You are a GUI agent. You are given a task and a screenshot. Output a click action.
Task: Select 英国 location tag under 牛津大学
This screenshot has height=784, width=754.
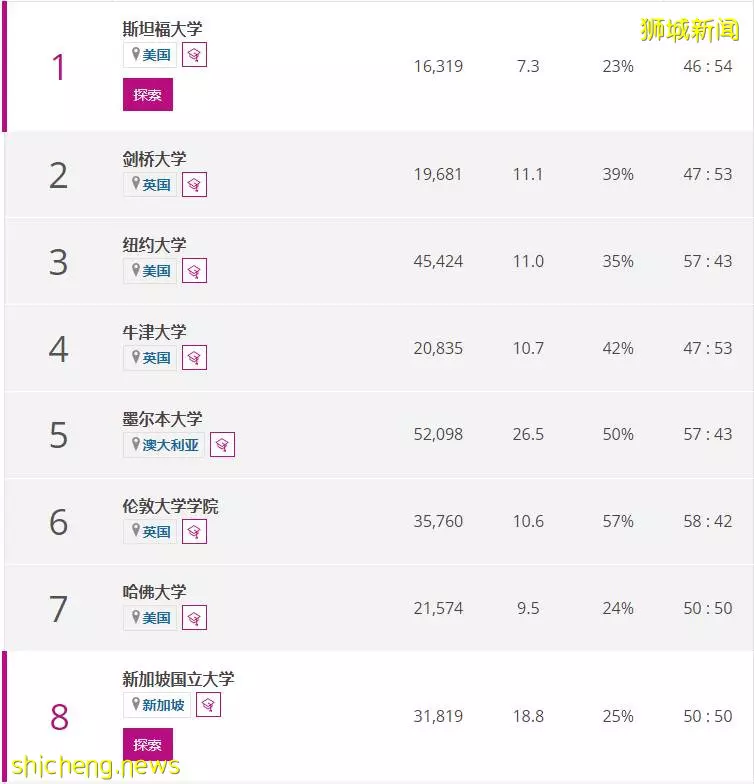click(x=150, y=358)
